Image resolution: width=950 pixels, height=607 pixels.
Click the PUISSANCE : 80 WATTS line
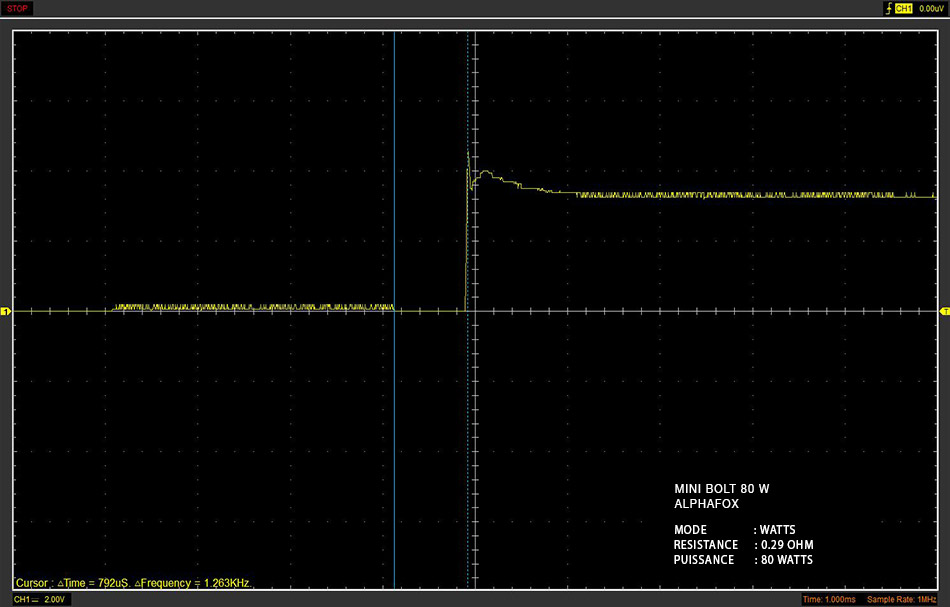click(743, 560)
